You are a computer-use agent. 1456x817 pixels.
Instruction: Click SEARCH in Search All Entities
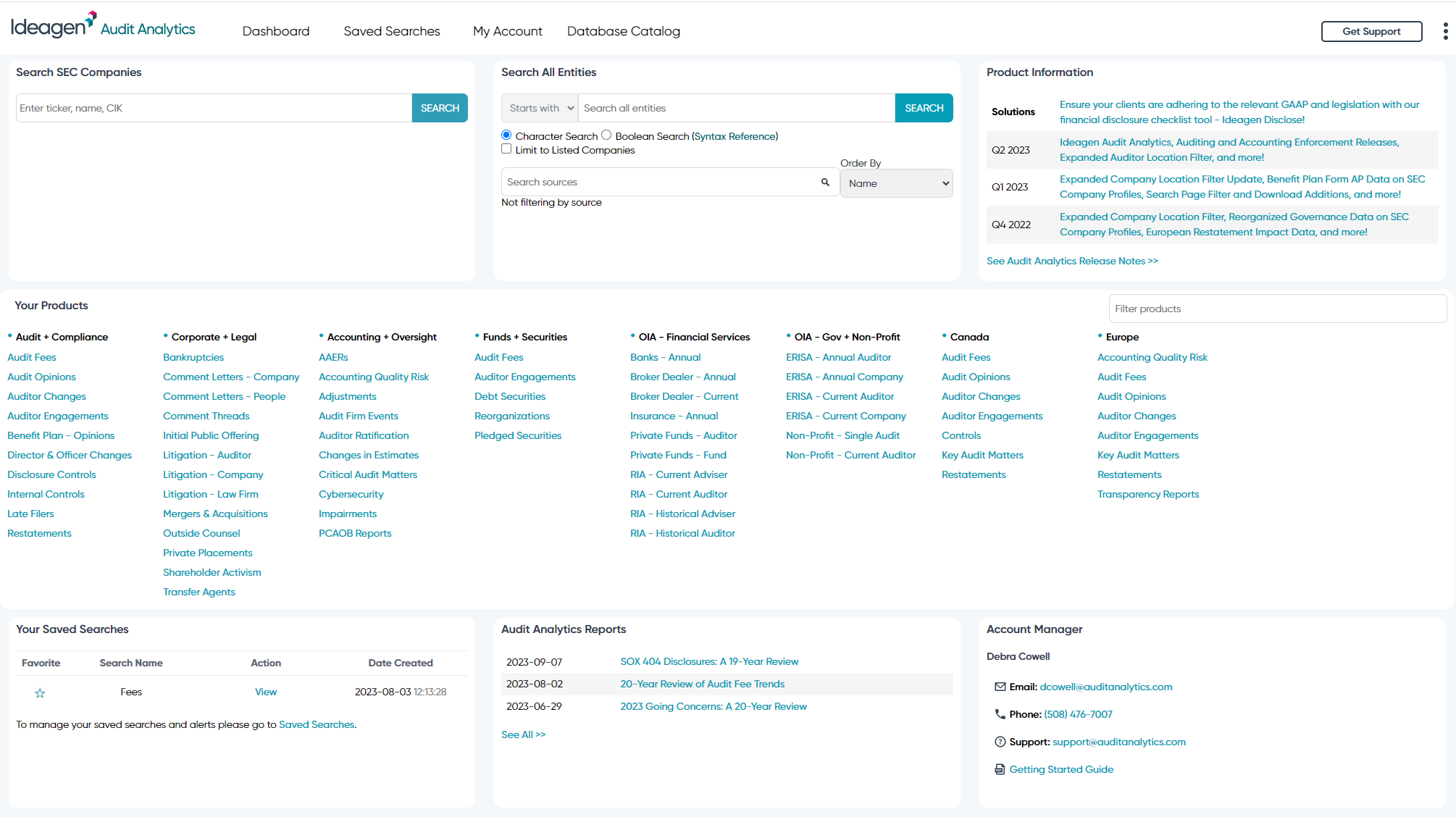(x=924, y=108)
